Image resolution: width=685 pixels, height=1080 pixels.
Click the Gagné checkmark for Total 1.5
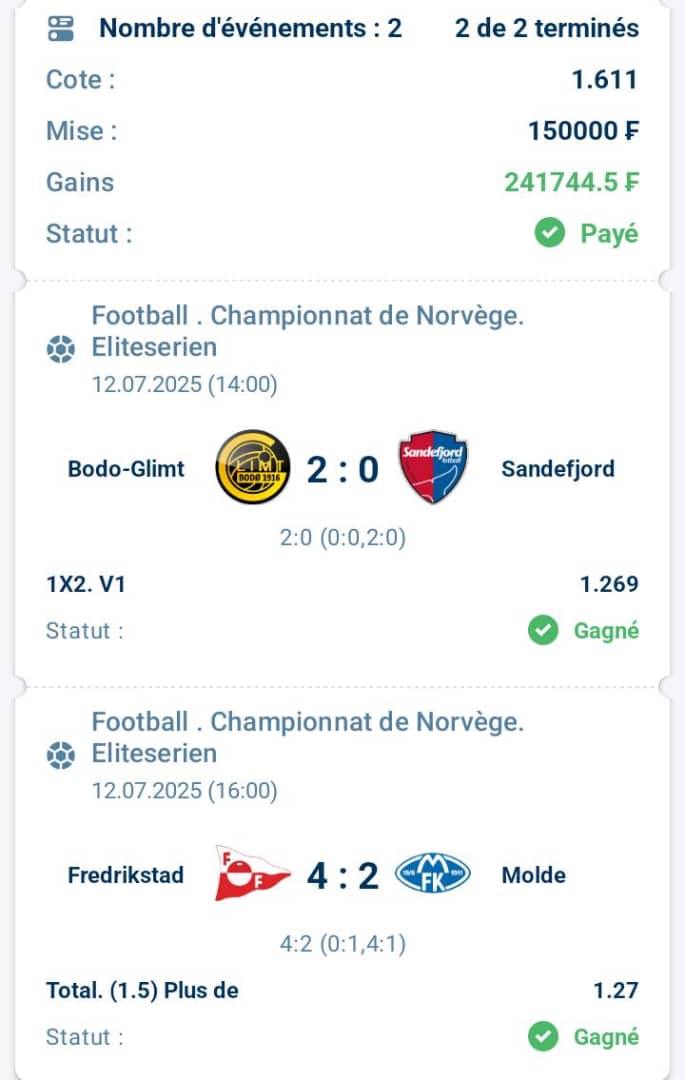(543, 1037)
